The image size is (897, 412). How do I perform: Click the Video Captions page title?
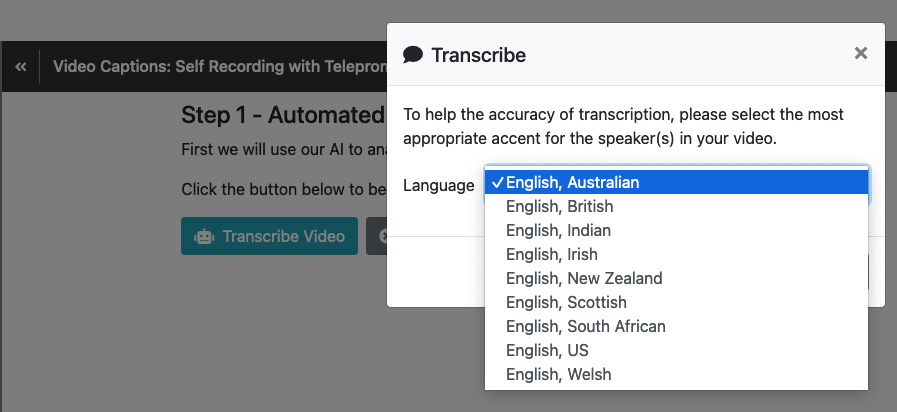[220, 66]
